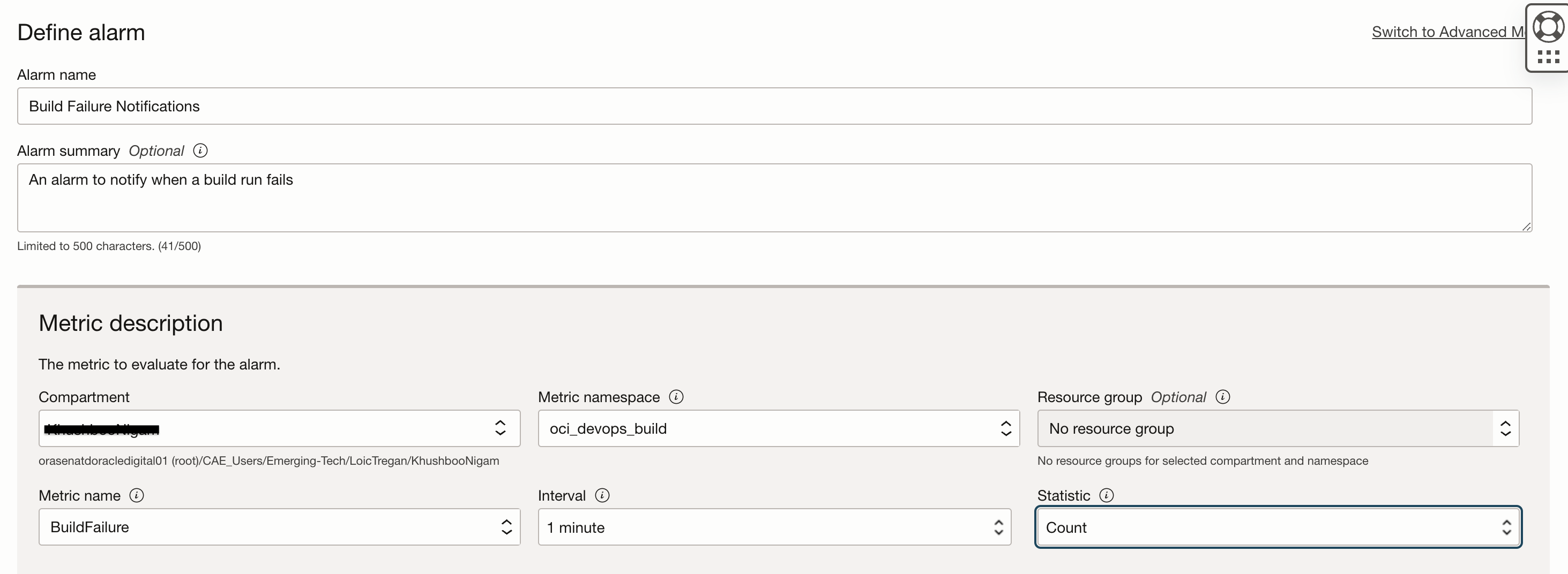Screen dimensions: 1568x574
Task: Click the Metric name info icon
Action: pyautogui.click(x=137, y=495)
